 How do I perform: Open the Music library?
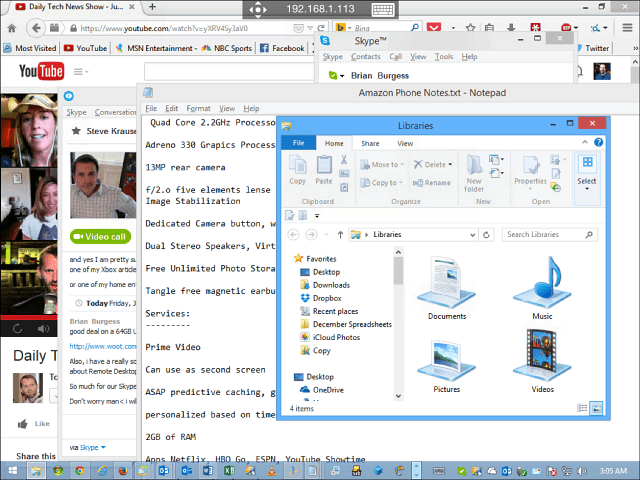pyautogui.click(x=542, y=288)
